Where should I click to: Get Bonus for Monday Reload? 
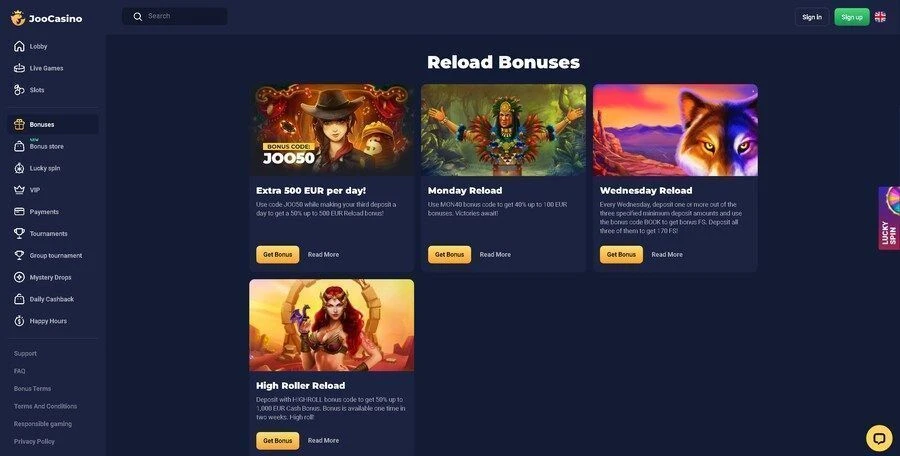449,254
